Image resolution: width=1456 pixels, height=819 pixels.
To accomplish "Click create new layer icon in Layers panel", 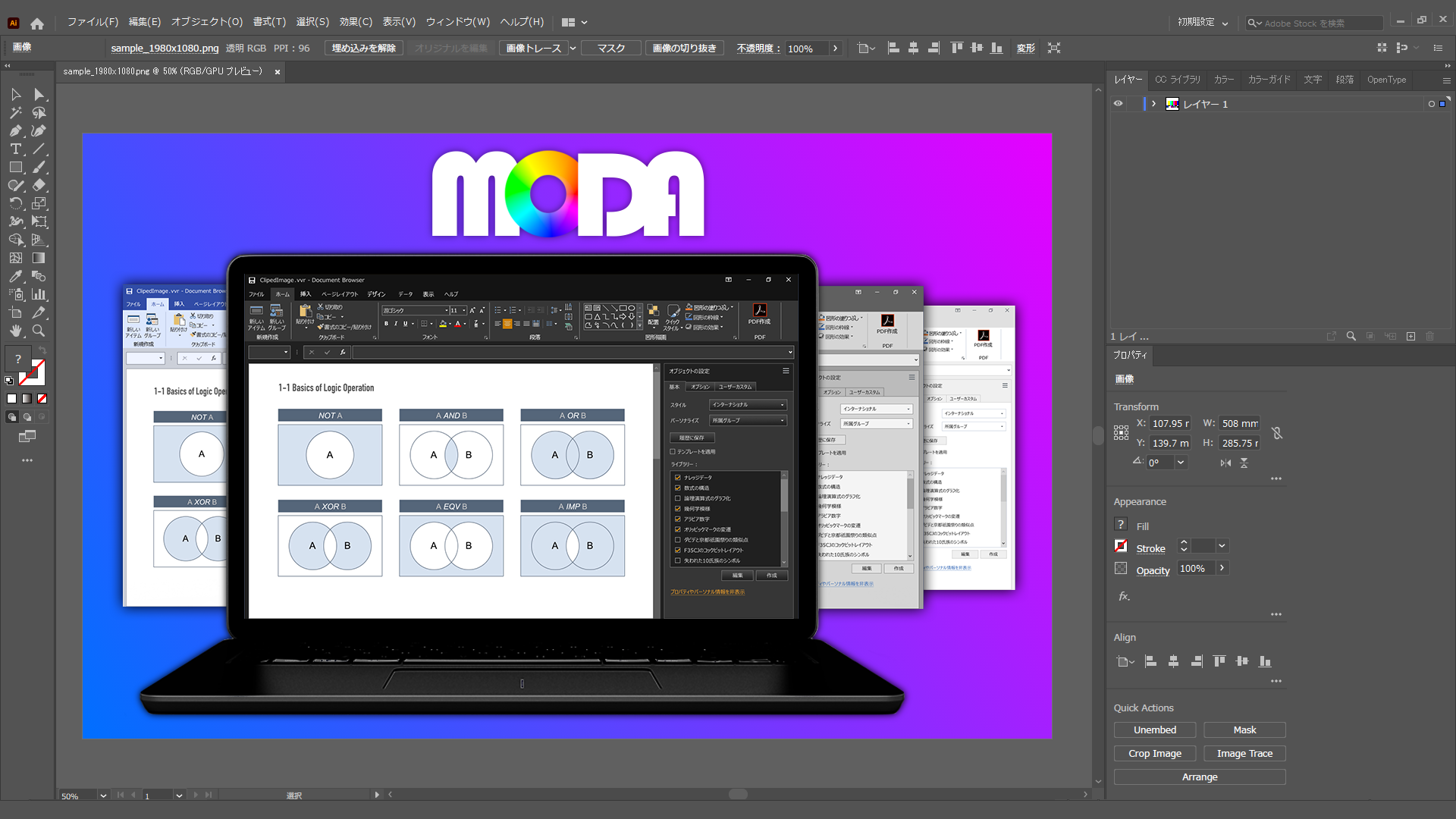I will click(1410, 336).
